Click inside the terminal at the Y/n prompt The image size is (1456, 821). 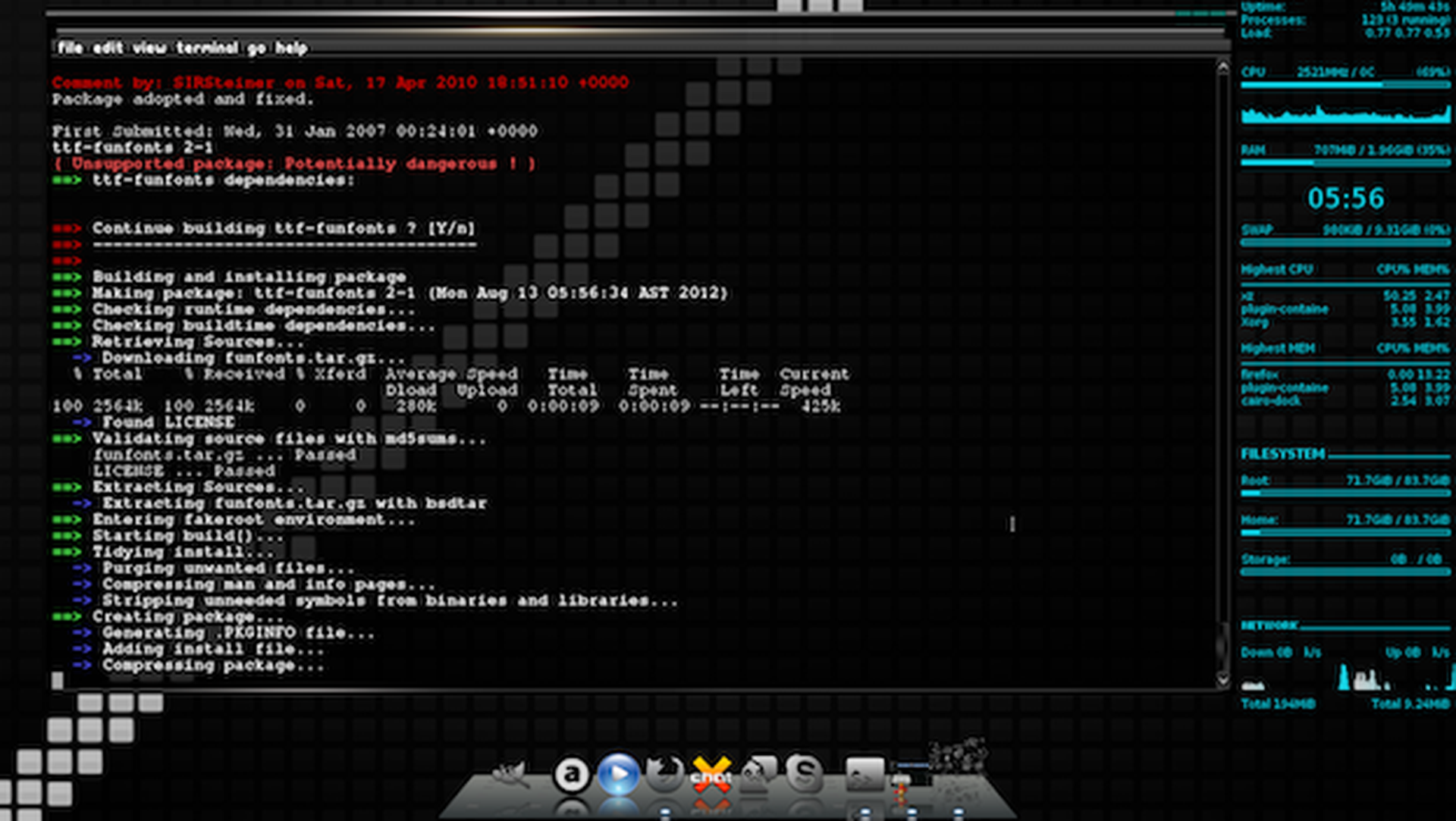point(455,227)
